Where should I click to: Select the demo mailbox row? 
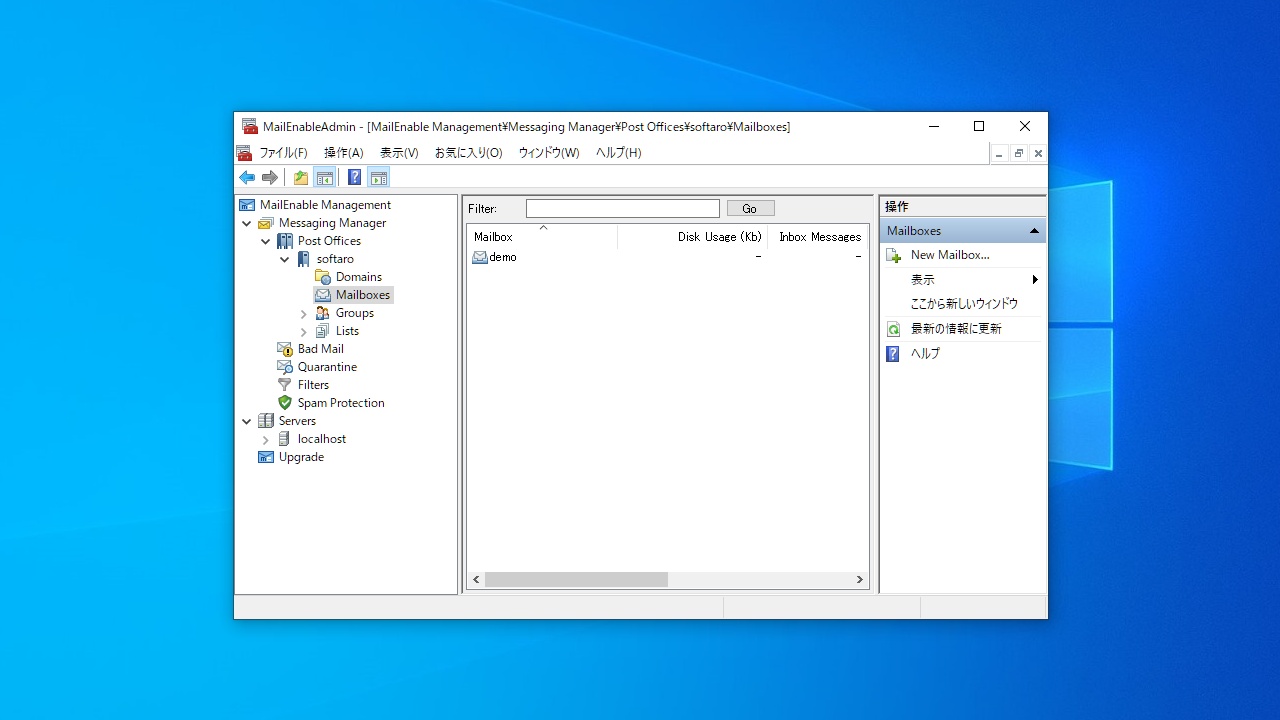(667, 257)
